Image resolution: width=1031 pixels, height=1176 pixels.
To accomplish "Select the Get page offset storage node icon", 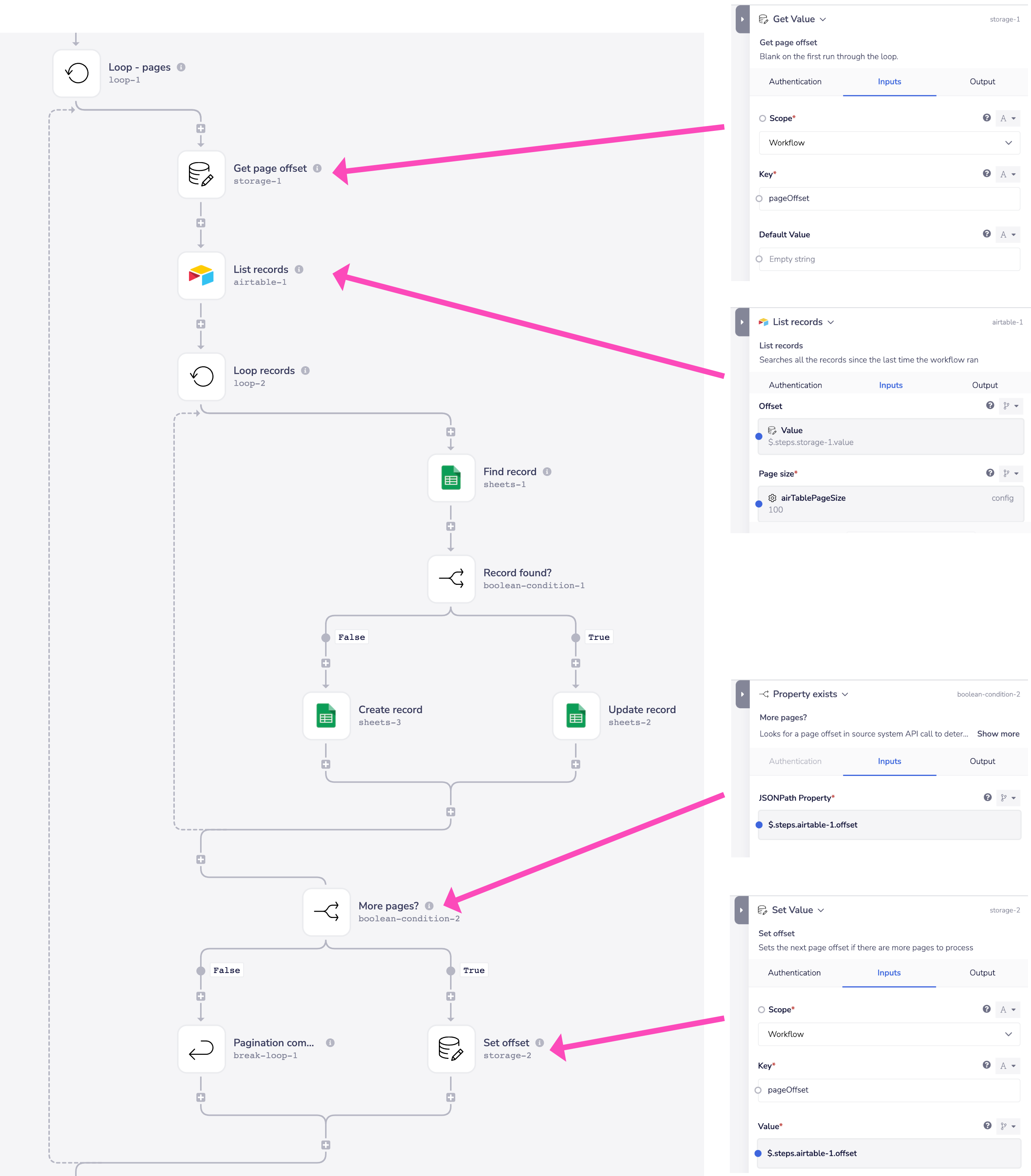I will [x=201, y=174].
